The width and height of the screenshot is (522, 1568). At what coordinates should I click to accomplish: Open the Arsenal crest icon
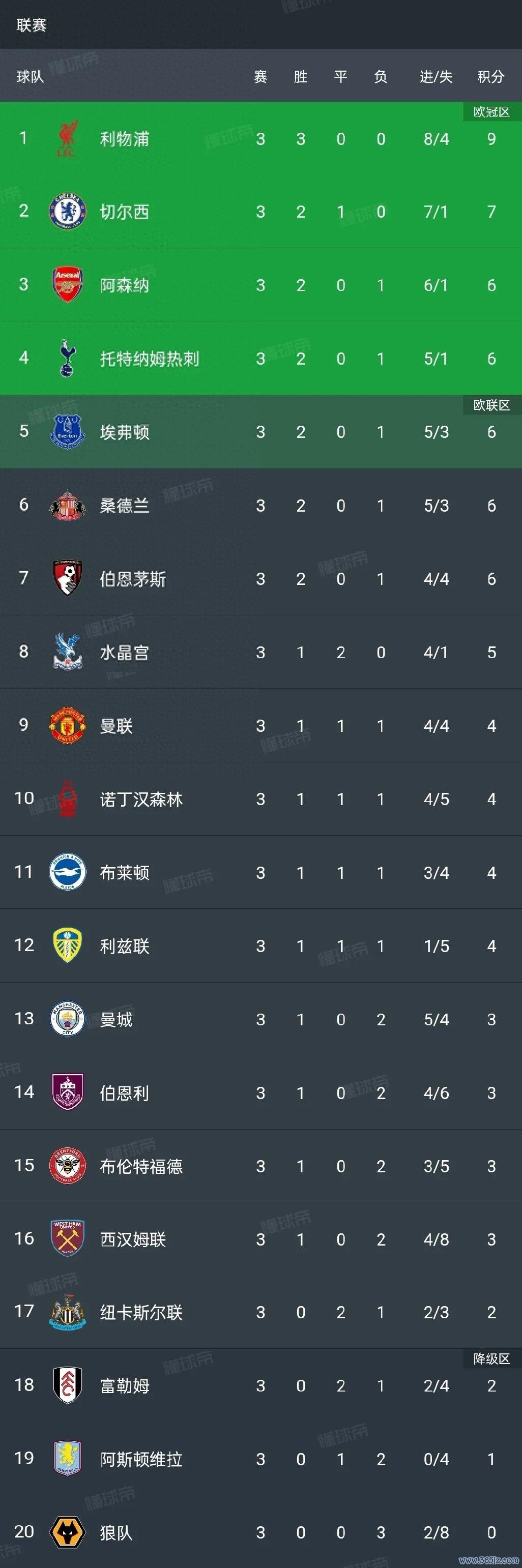(67, 284)
